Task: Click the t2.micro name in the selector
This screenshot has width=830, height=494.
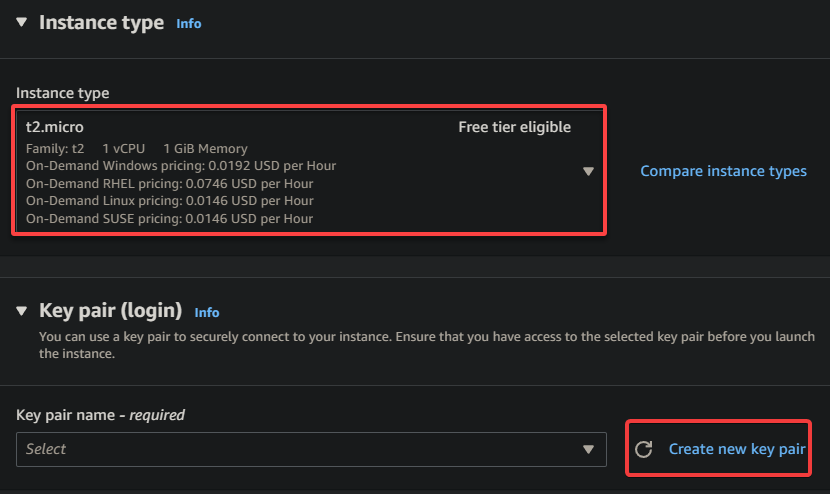Action: [55, 127]
